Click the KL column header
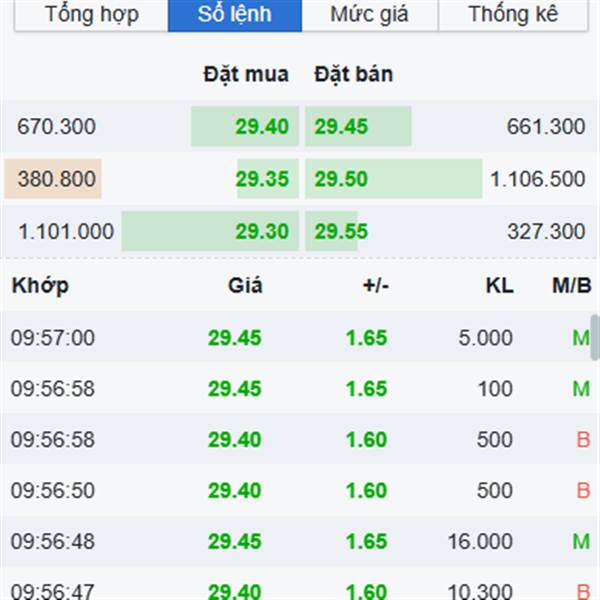Screen dimensions: 600x600 pyautogui.click(x=499, y=286)
